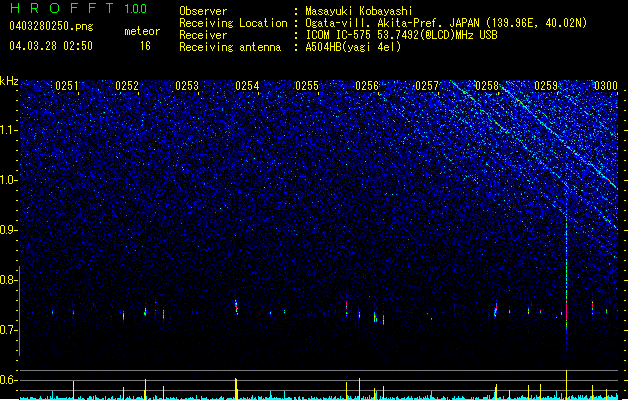
Task: Click the 0.9 frequency axis label
Action: coord(9,230)
